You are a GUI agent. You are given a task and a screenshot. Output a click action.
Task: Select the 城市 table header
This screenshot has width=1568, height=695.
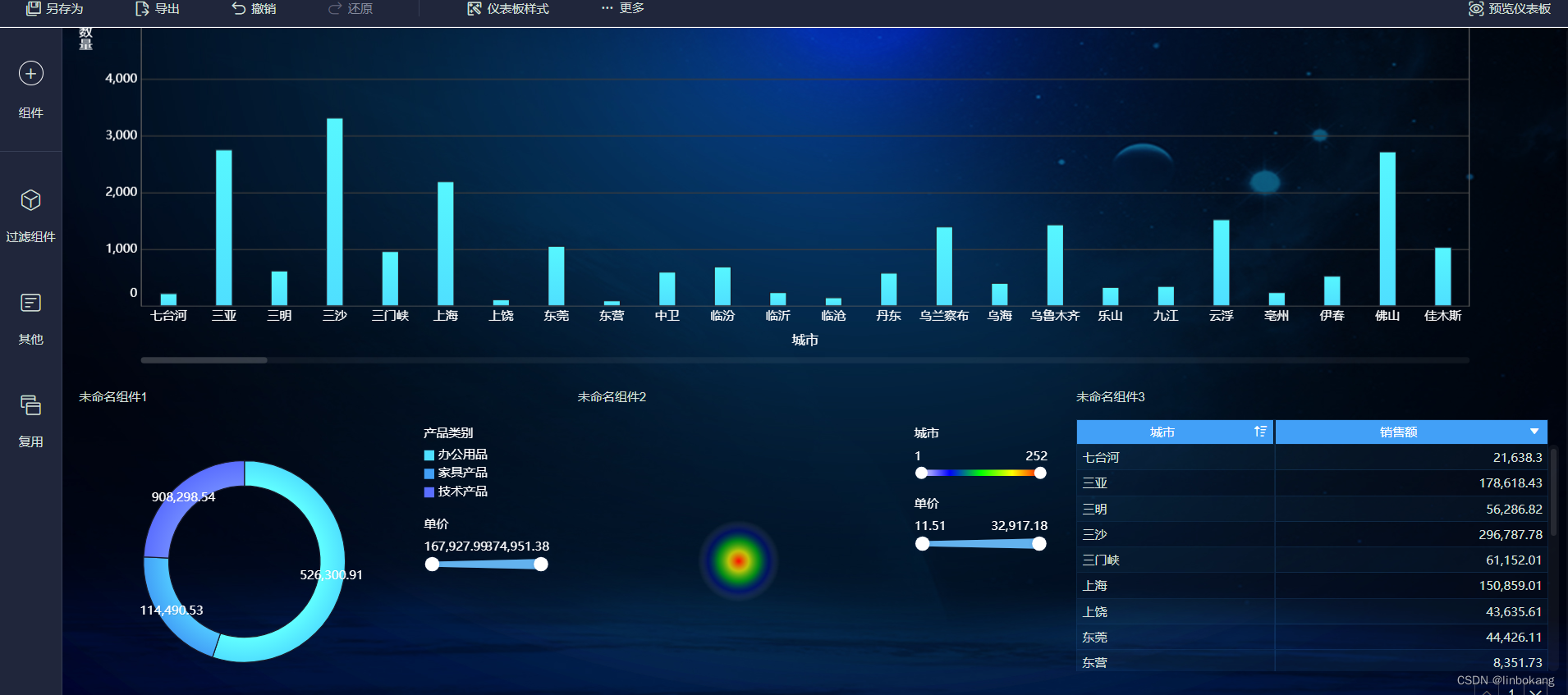(x=1175, y=432)
